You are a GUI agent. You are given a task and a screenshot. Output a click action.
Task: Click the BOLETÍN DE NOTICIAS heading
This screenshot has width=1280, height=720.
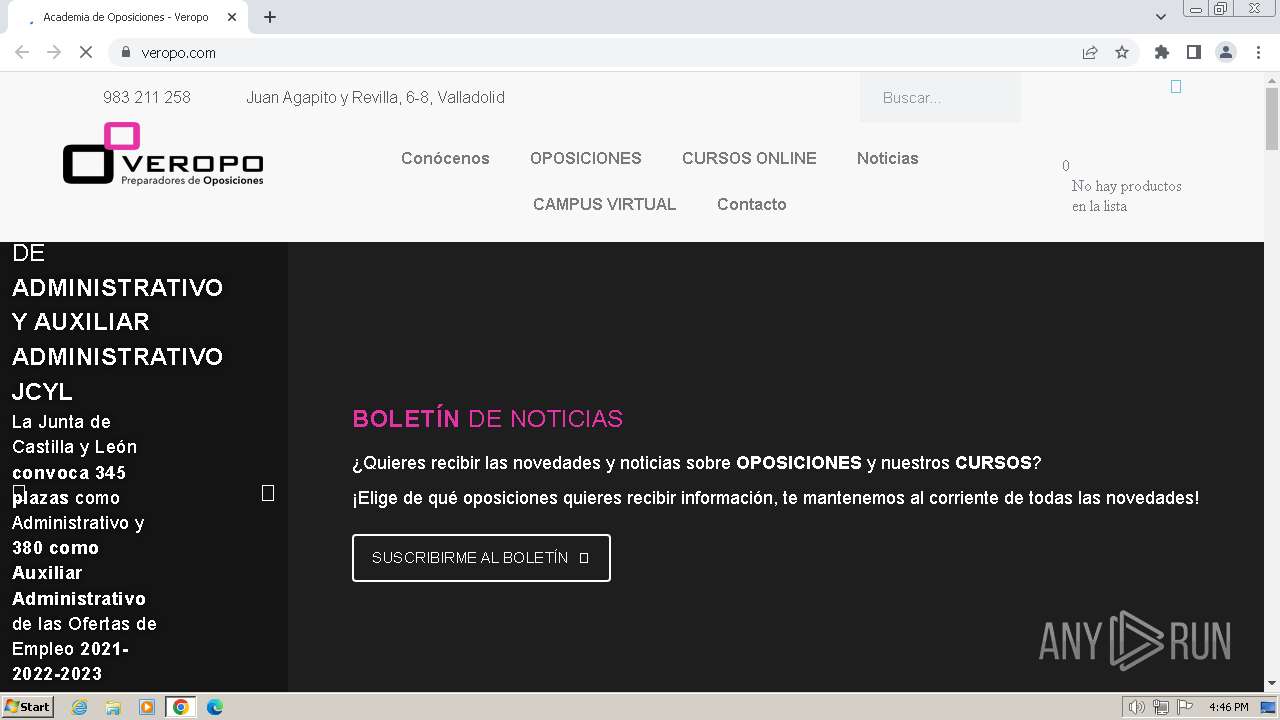(x=487, y=418)
